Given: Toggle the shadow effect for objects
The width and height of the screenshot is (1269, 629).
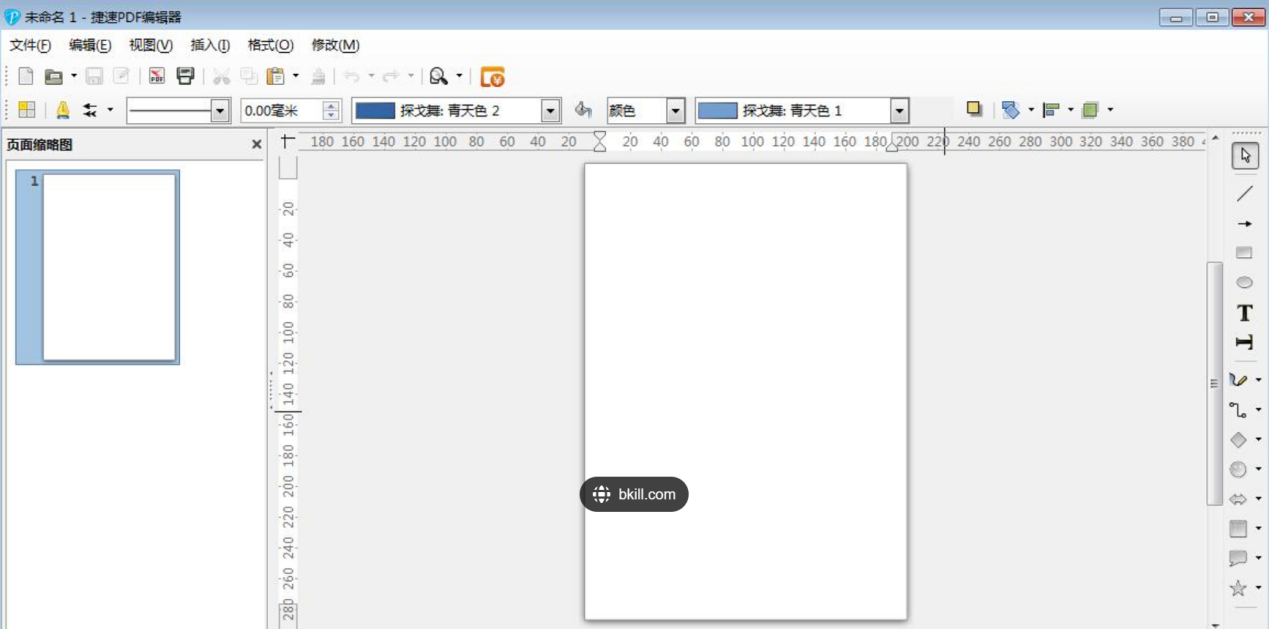Looking at the screenshot, I should point(974,110).
